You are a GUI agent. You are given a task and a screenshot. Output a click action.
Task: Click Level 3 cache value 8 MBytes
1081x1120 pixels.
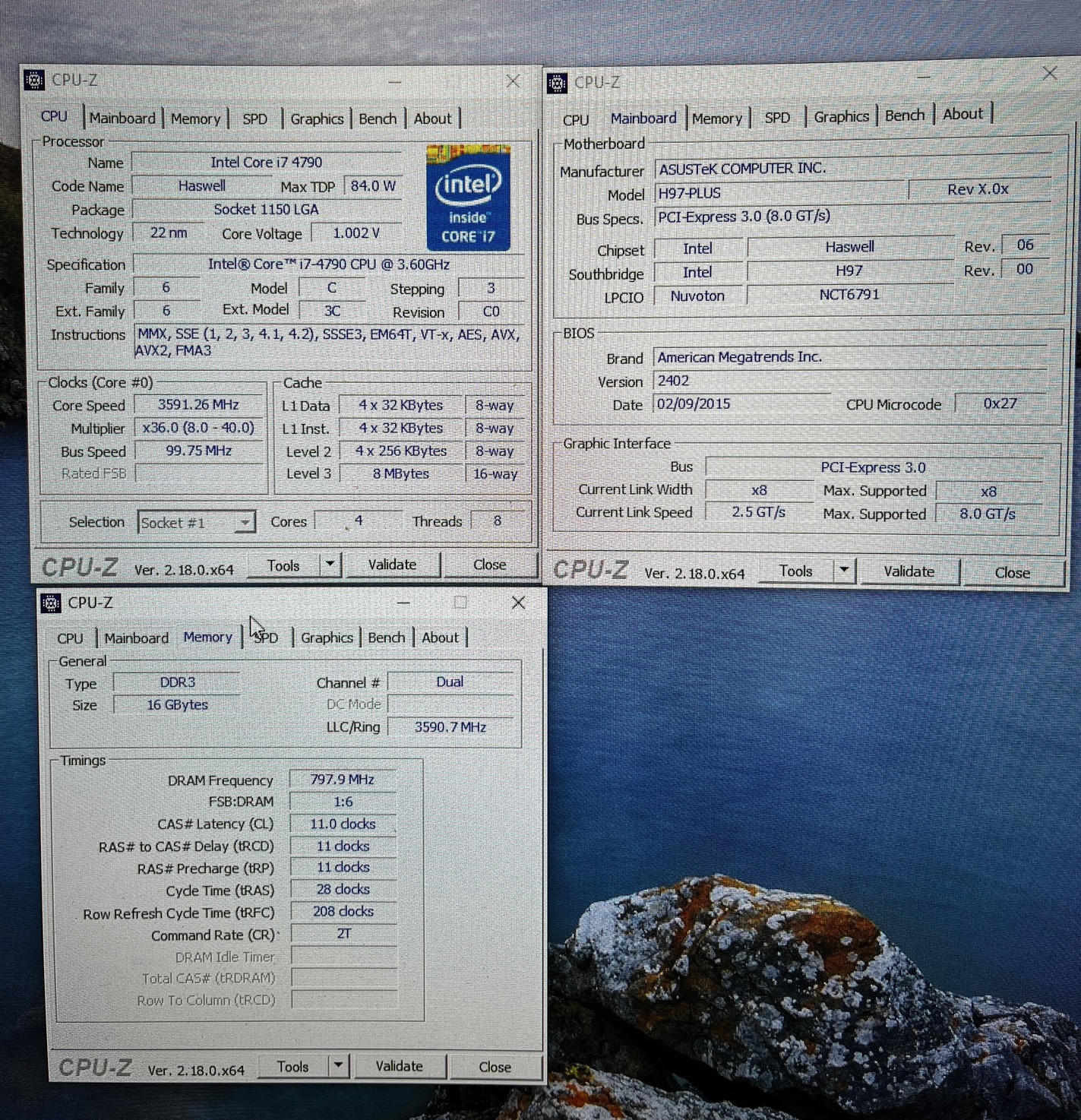[x=400, y=473]
